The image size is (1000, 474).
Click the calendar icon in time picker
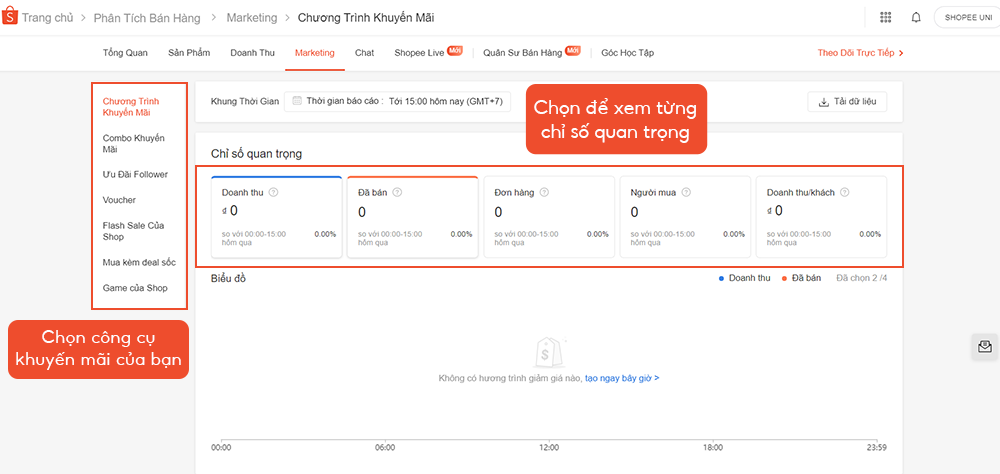point(297,101)
